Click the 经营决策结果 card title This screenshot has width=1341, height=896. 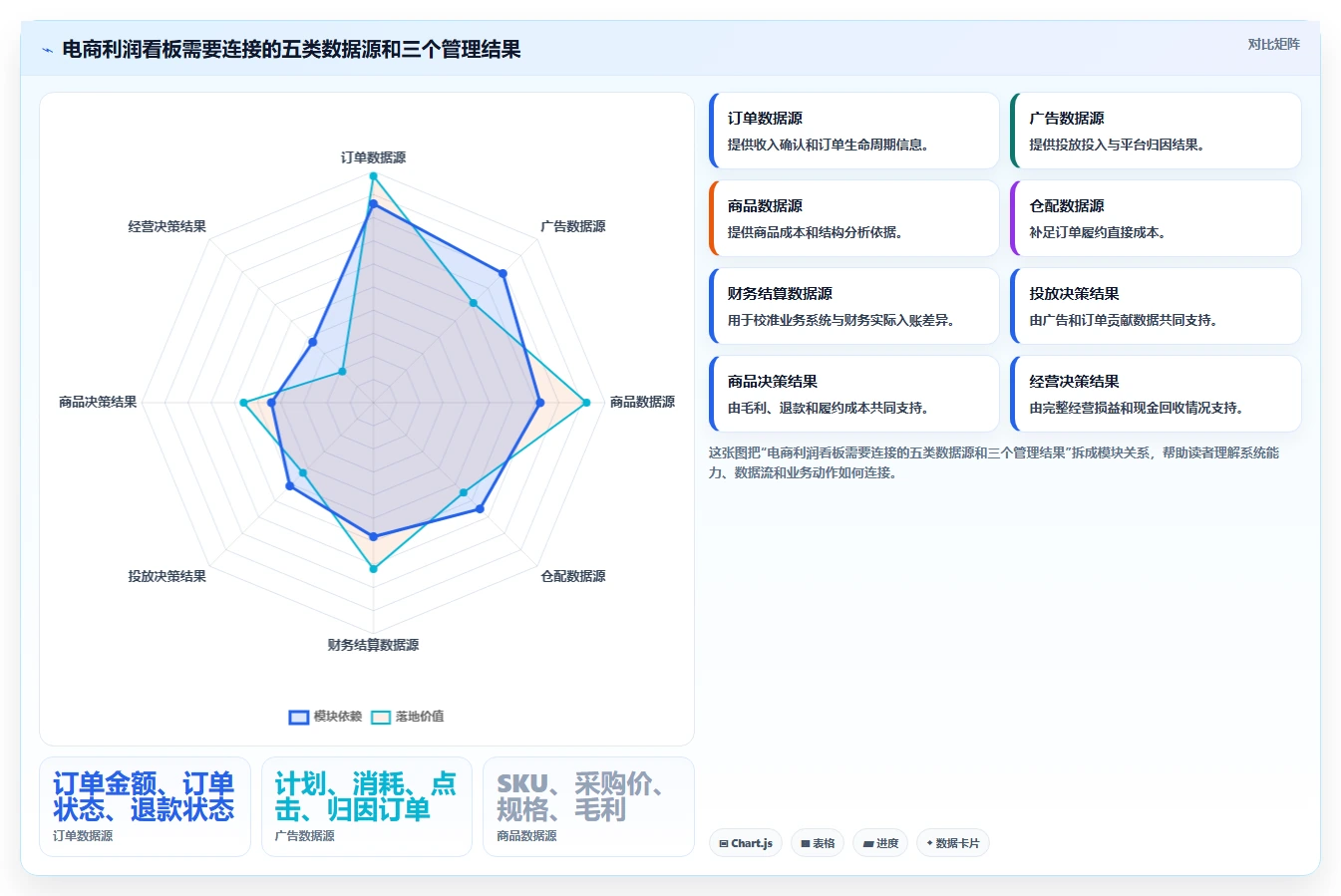point(1074,382)
